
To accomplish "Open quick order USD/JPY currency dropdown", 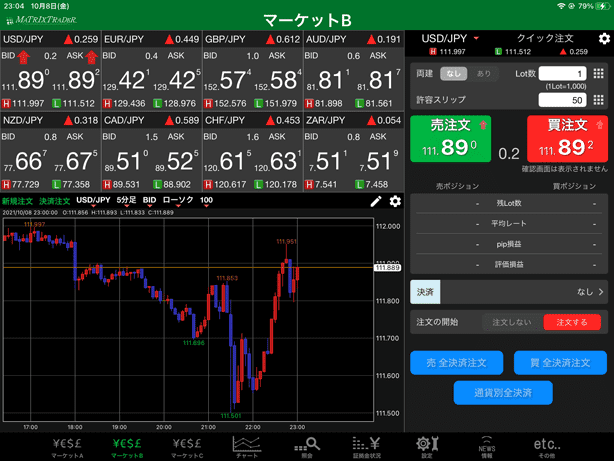I will [450, 38].
